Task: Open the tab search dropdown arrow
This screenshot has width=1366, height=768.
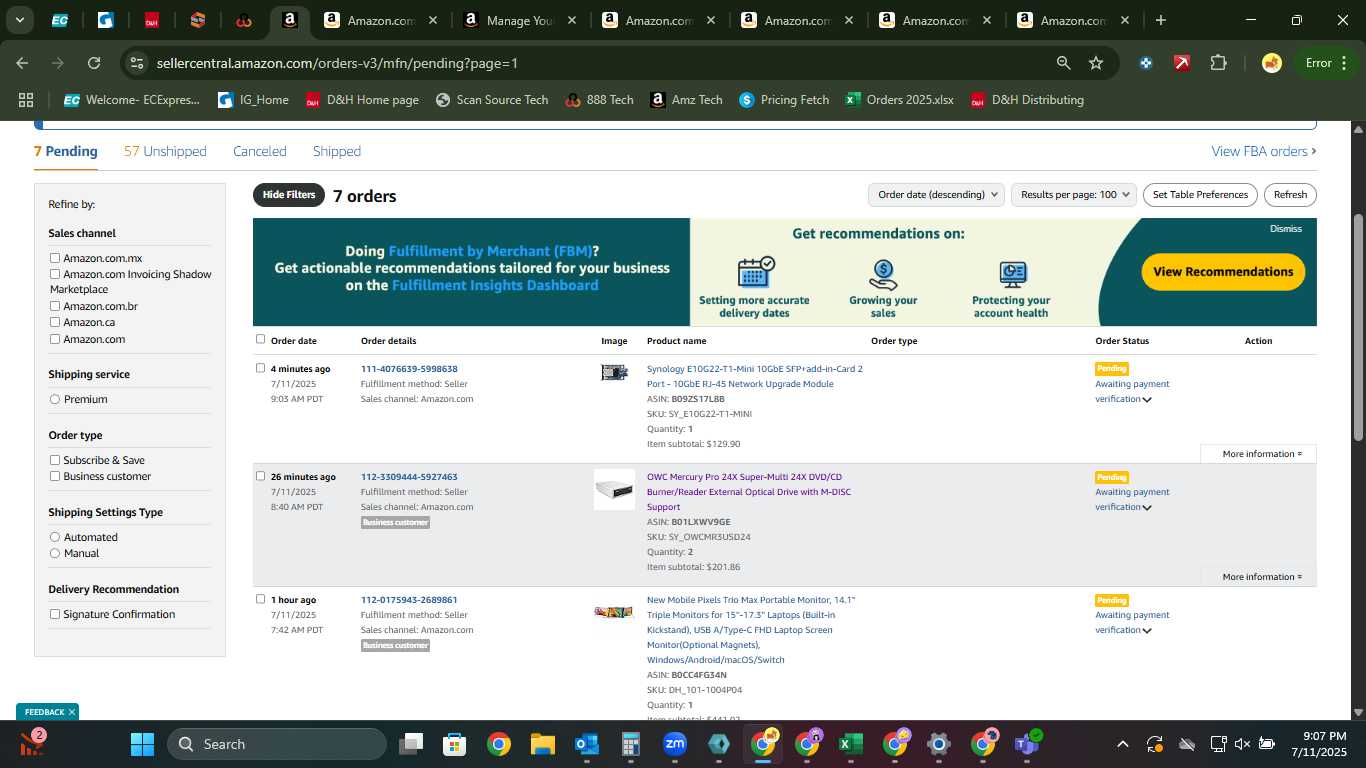Action: coord(19,20)
